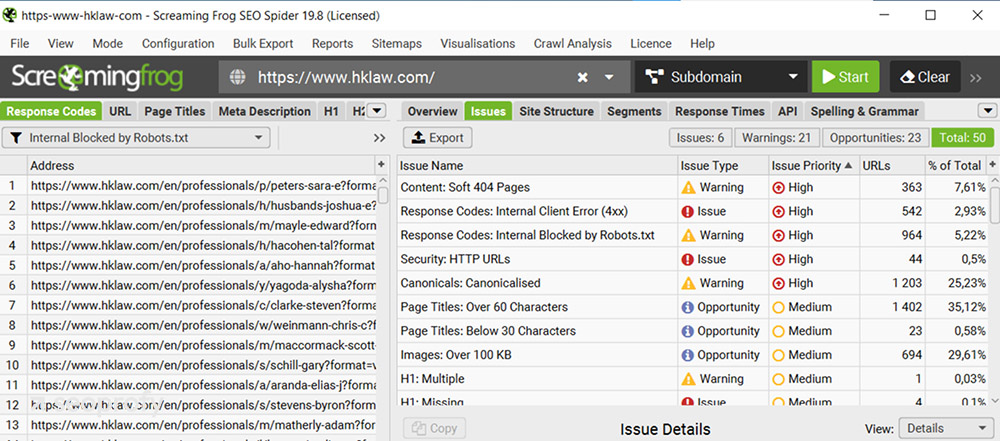This screenshot has height=441, width=1000.
Task: Sort by Issue Name column
Action: [x=537, y=165]
